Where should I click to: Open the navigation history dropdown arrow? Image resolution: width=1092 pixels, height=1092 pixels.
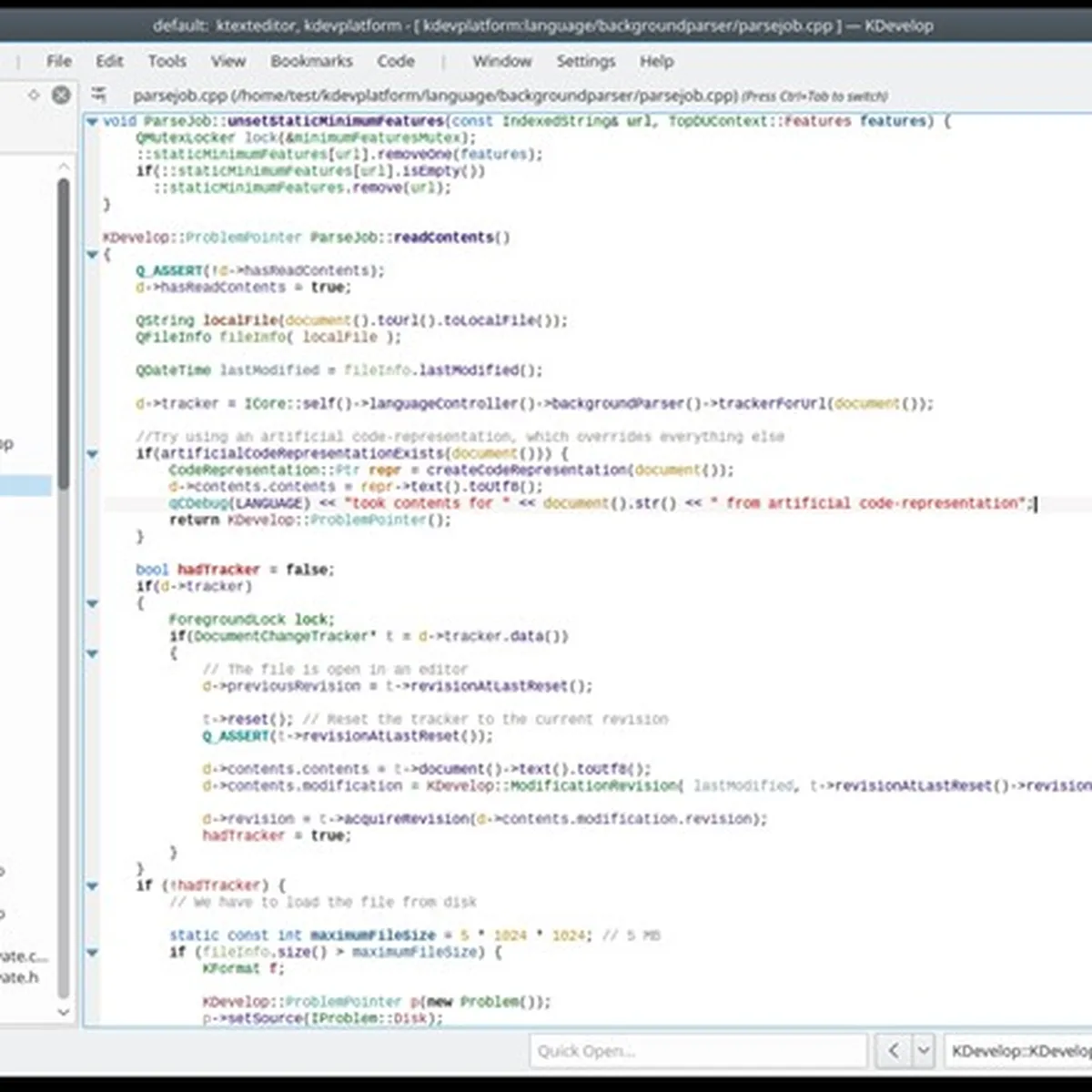924,1051
